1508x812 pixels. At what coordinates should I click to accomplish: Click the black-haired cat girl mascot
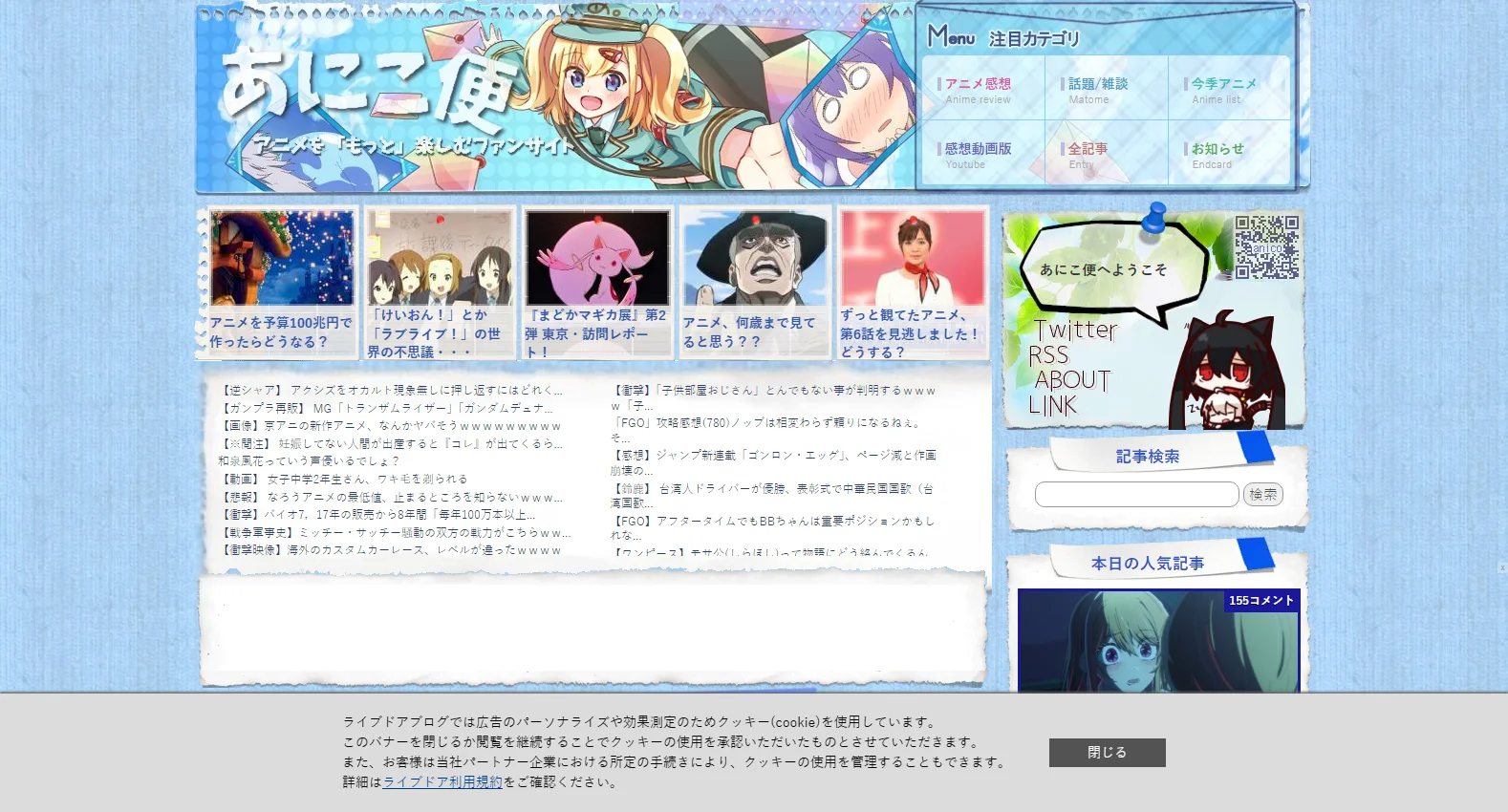[x=1227, y=371]
